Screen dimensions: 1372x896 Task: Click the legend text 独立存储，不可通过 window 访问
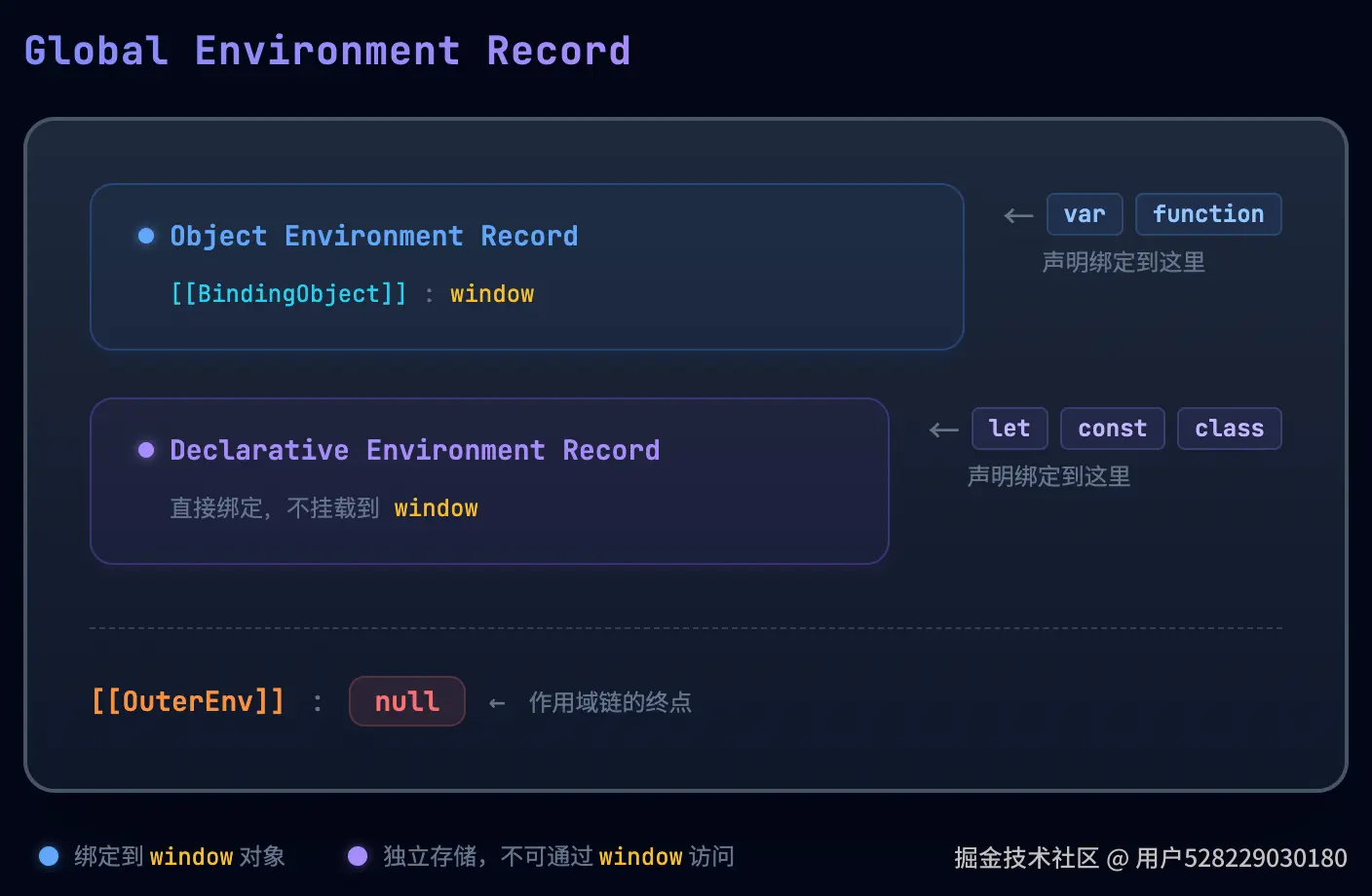558,856
